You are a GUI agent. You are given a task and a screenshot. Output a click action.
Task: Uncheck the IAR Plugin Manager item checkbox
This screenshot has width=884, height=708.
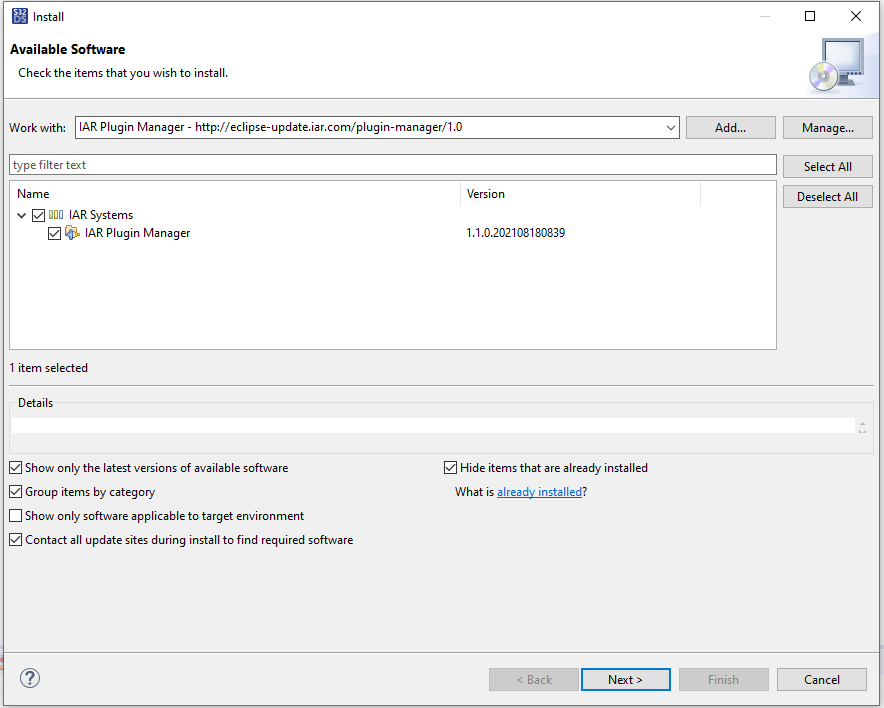point(54,233)
